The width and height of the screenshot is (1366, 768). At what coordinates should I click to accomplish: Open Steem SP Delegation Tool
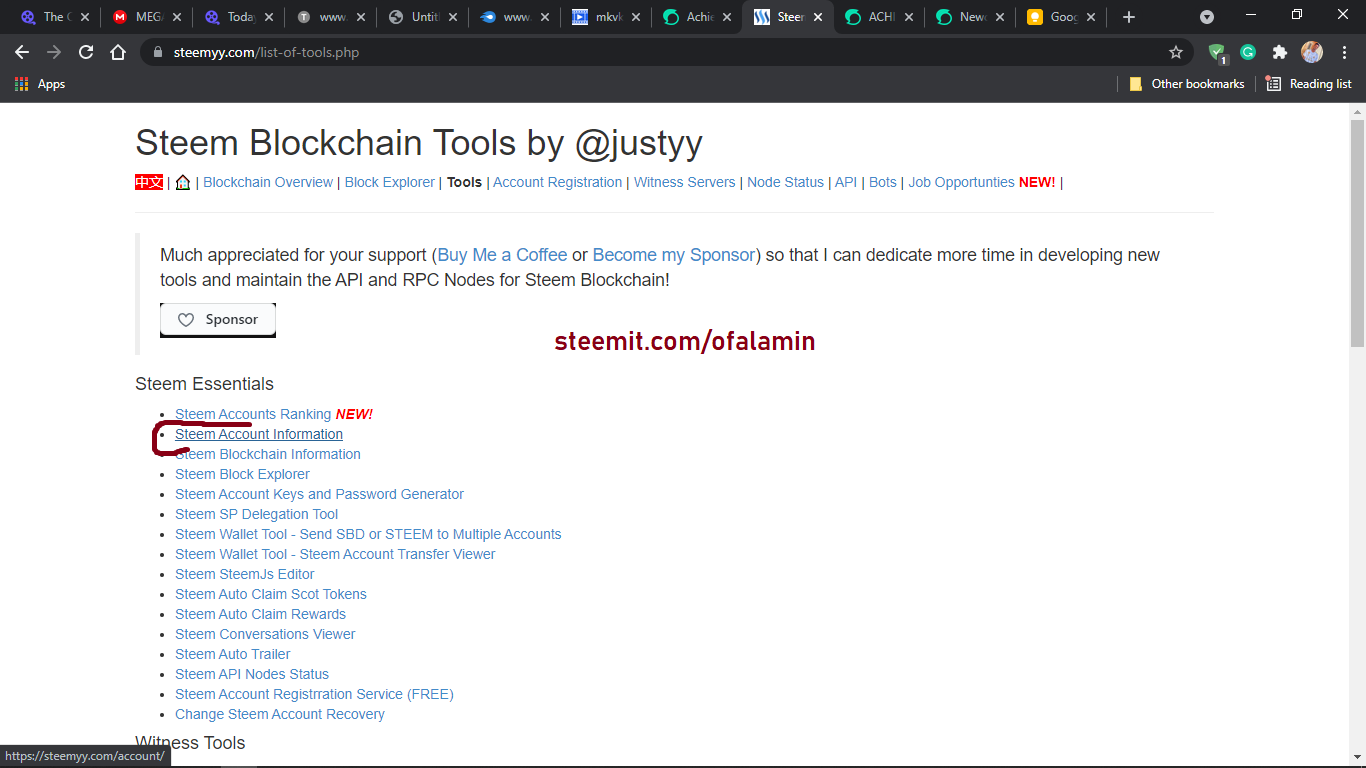click(x=257, y=514)
